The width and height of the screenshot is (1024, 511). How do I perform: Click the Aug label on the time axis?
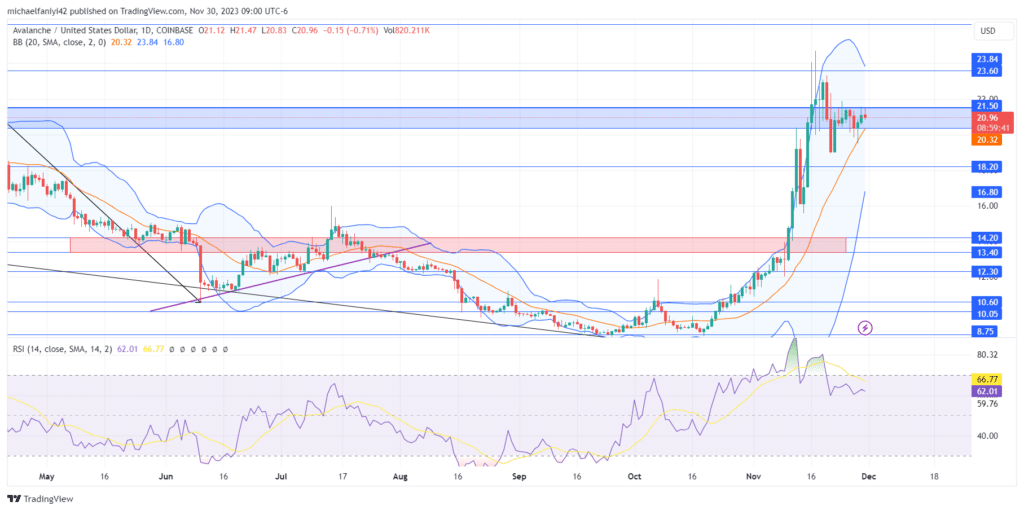(401, 477)
